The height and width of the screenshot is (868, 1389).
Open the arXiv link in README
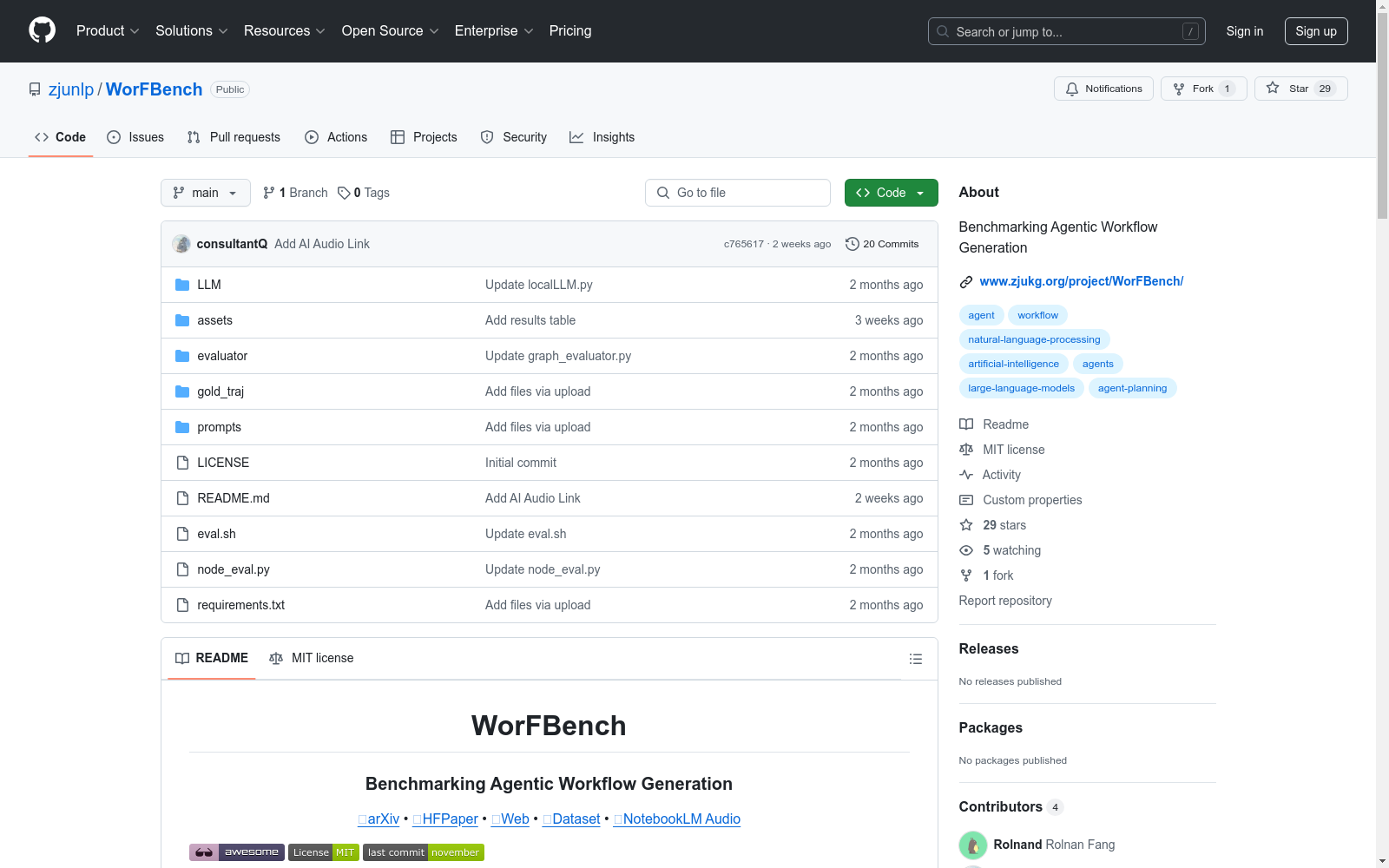click(x=379, y=819)
